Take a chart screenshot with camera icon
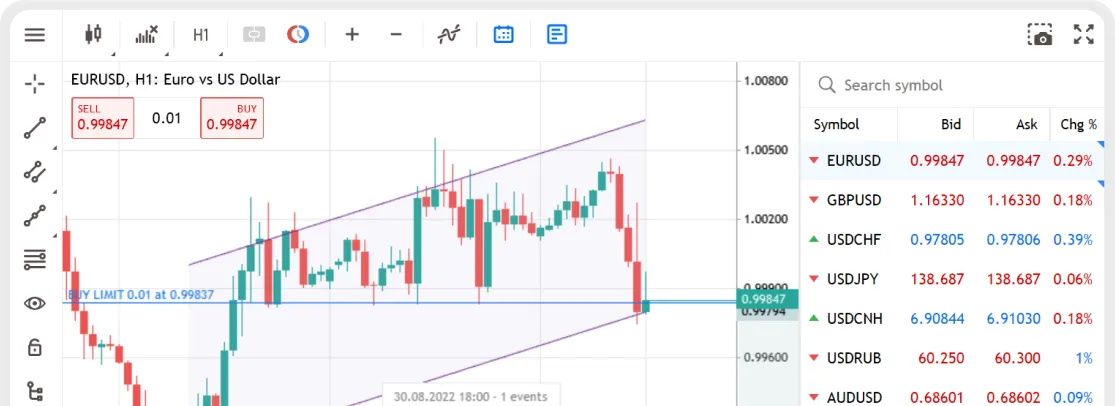The image size is (1115, 406). pos(1040,35)
